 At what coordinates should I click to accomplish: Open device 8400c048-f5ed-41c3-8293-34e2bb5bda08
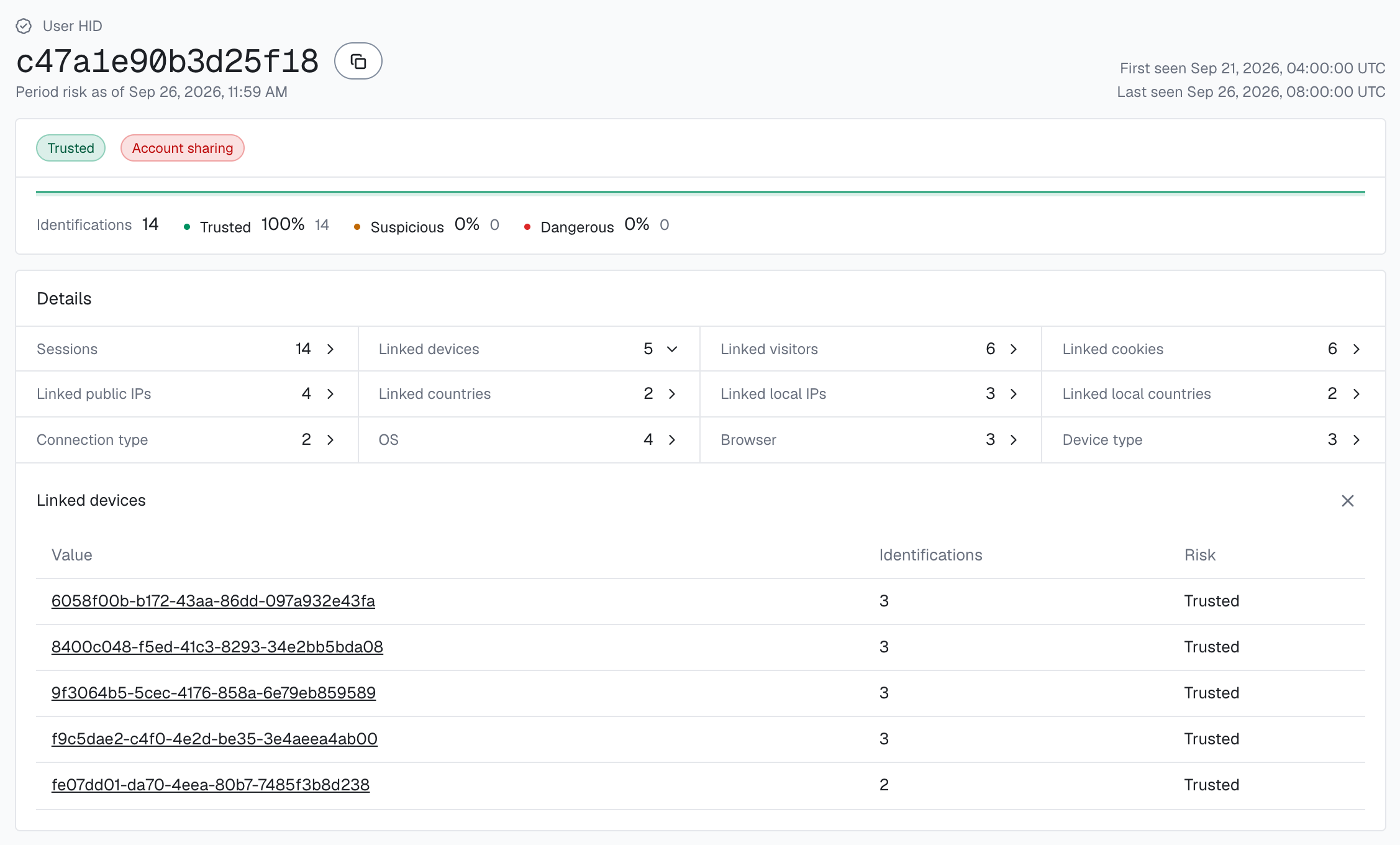pos(217,647)
